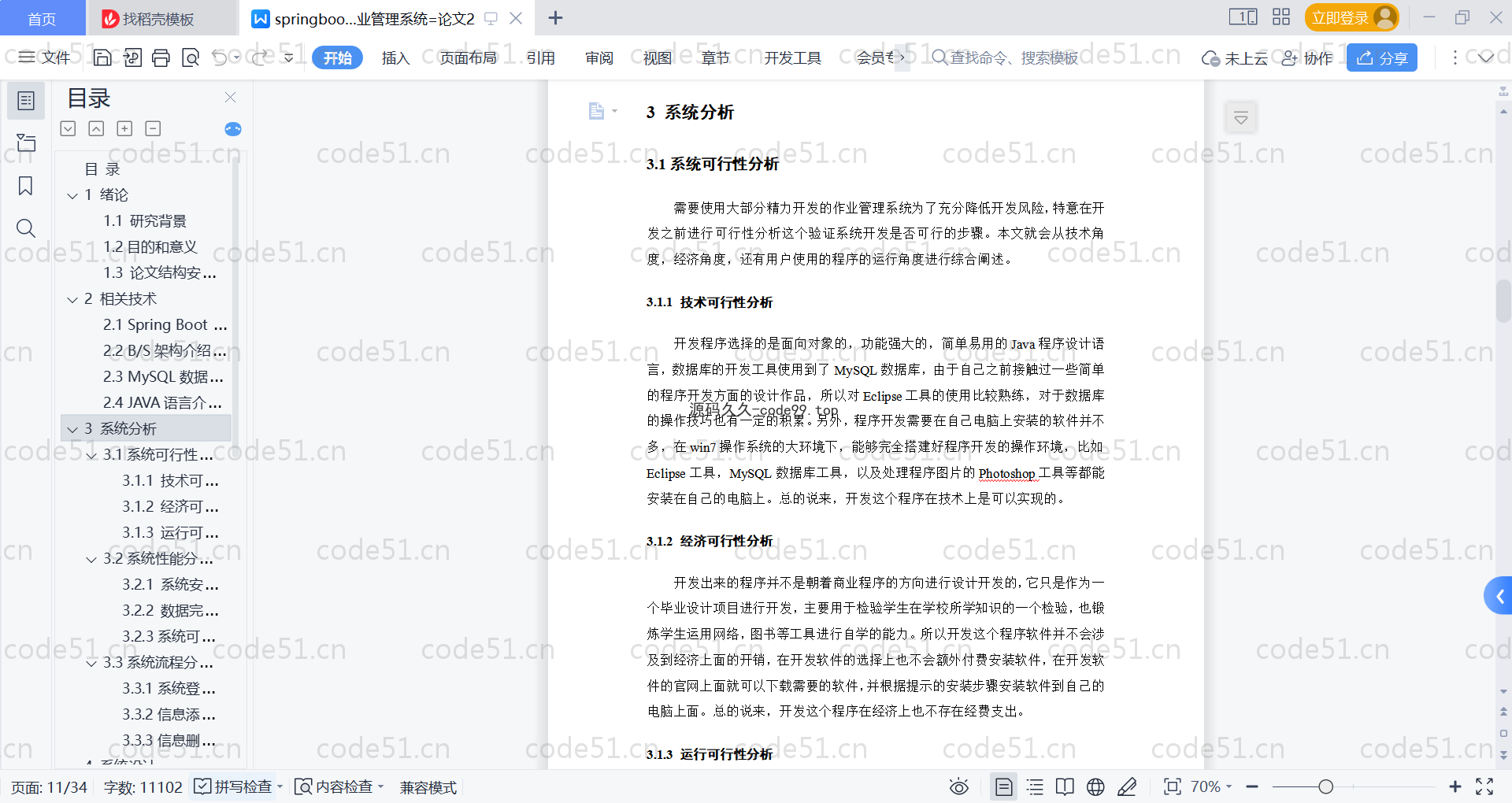
Task: Open the outline panel sidebar icon
Action: [26, 101]
